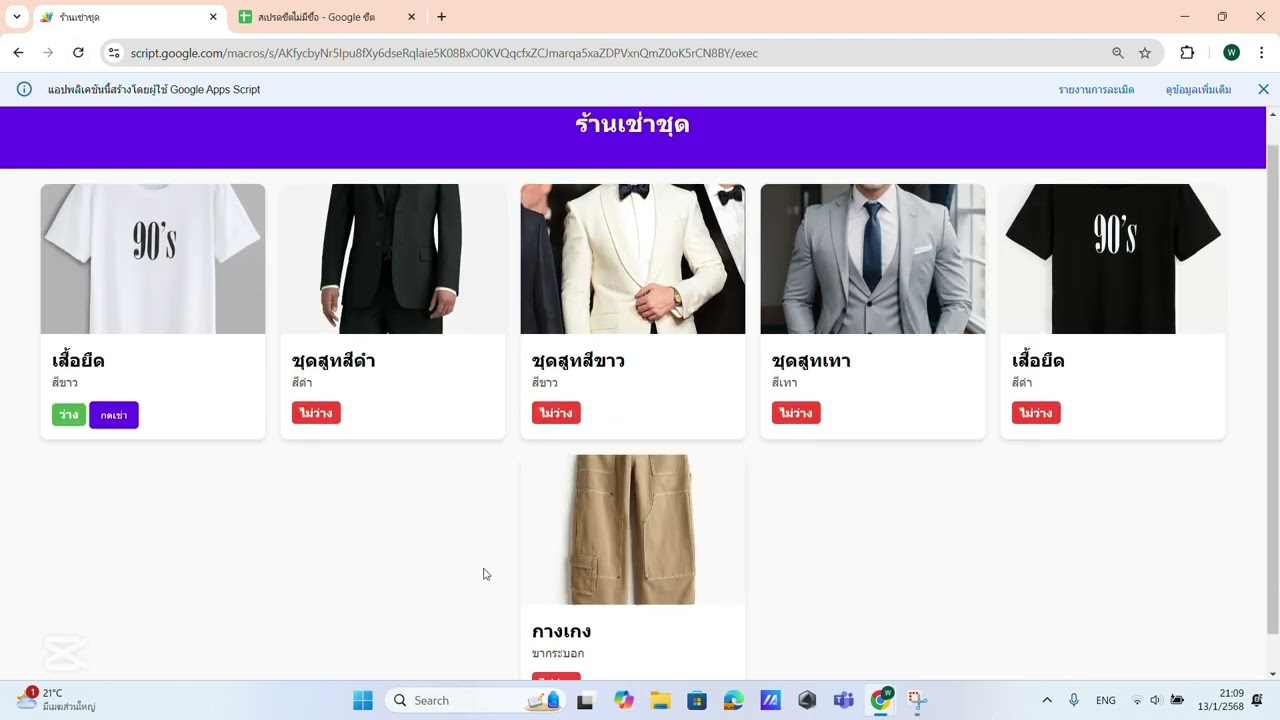1280x720 pixels.
Task: Open the Windows Start menu
Action: click(x=362, y=700)
